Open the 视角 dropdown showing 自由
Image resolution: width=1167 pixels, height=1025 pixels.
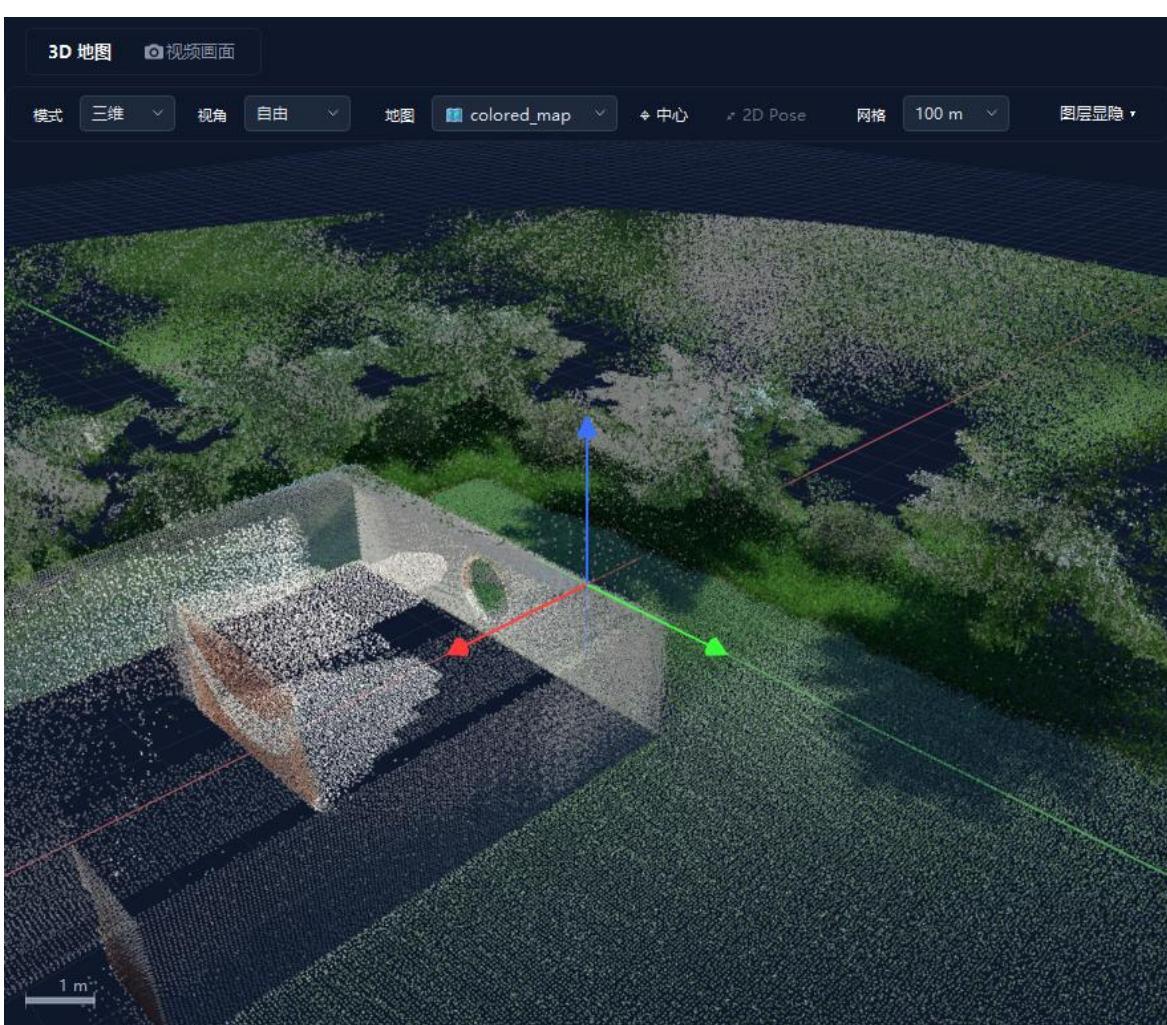point(297,114)
